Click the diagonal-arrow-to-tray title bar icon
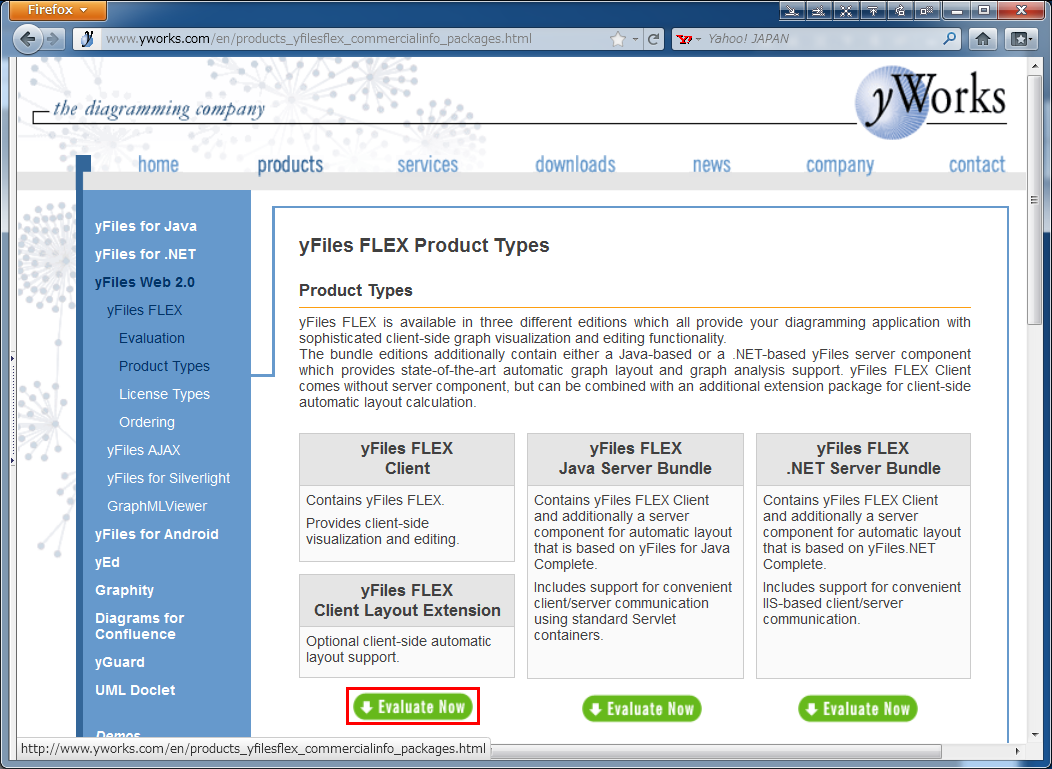 792,10
